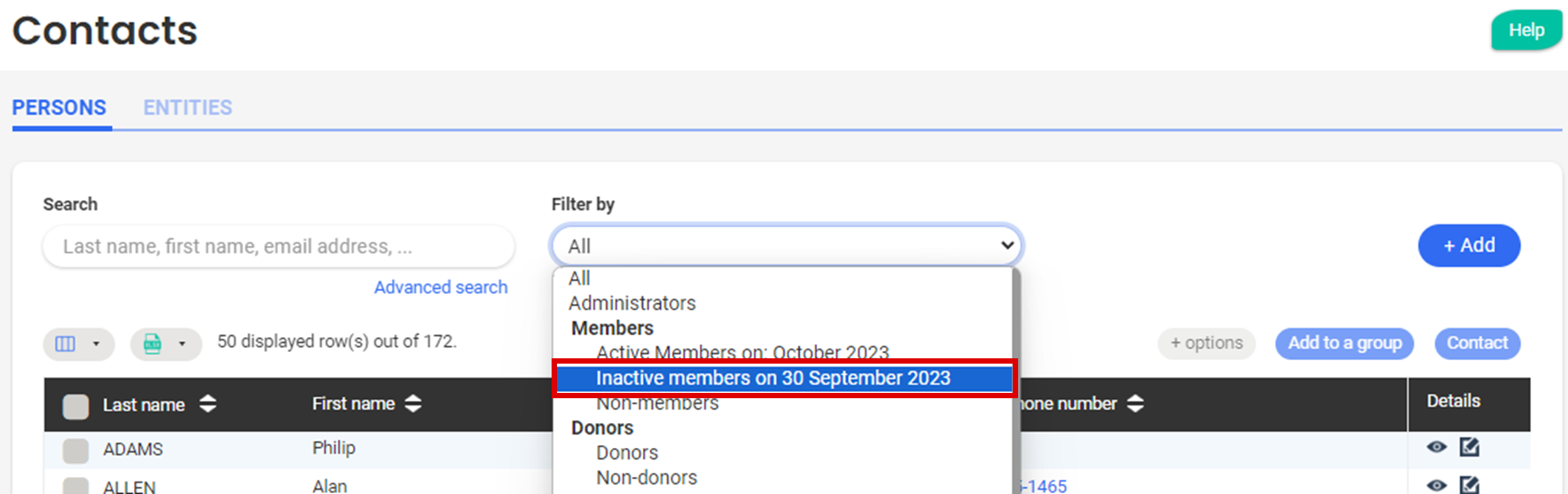The width and height of the screenshot is (1568, 494).
Task: Sort by Last name arrows
Action: [208, 404]
